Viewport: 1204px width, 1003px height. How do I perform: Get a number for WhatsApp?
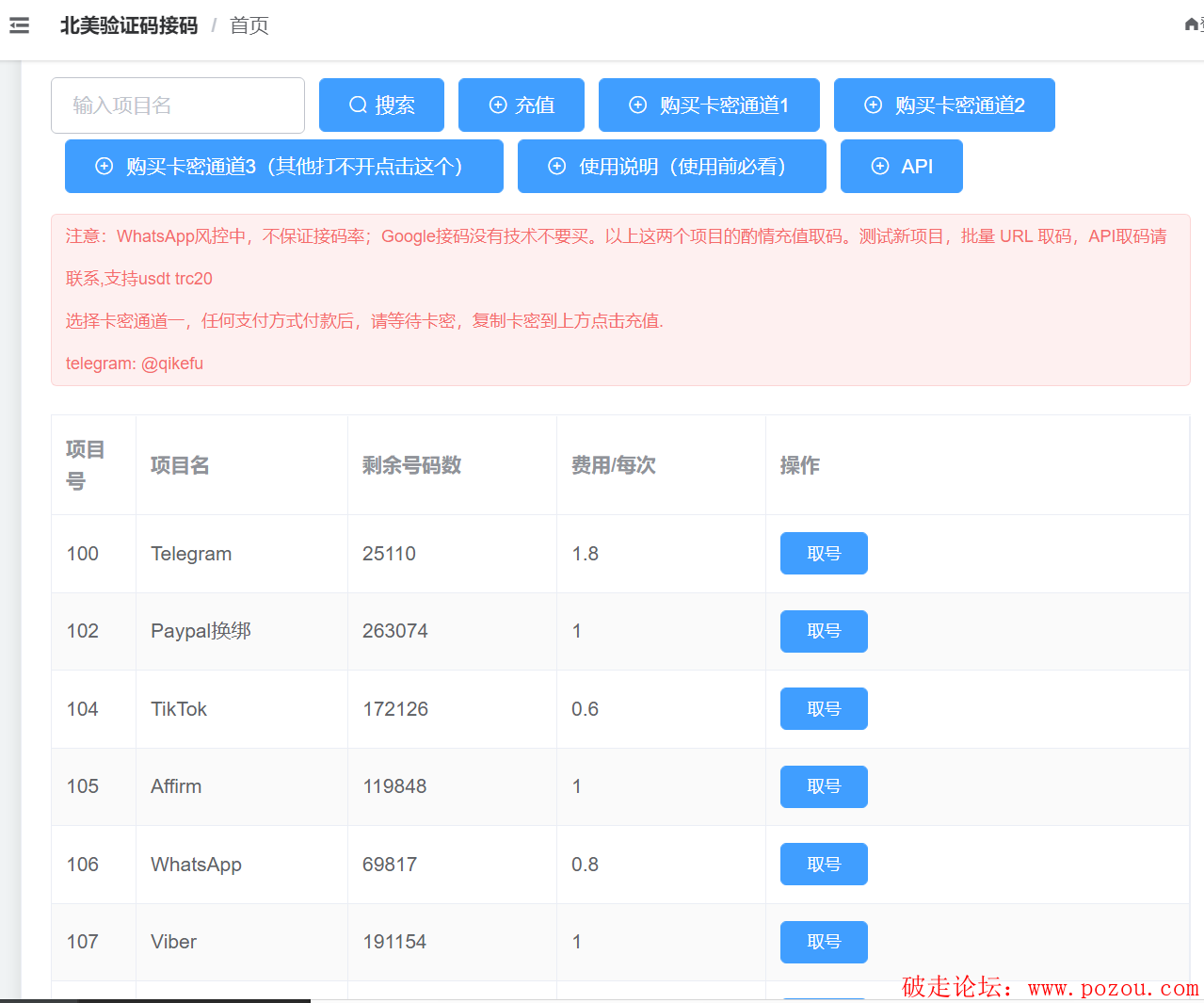click(824, 864)
